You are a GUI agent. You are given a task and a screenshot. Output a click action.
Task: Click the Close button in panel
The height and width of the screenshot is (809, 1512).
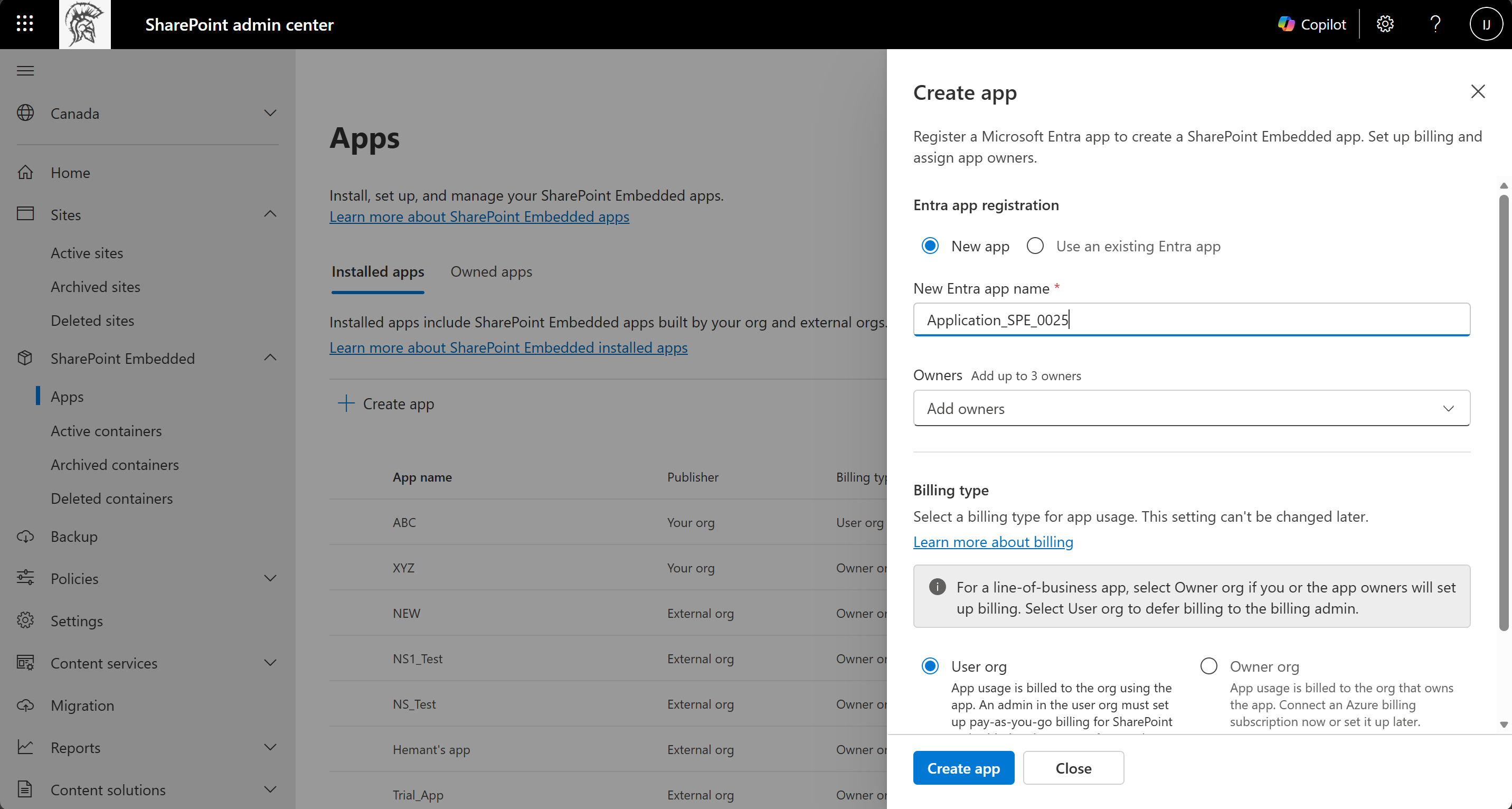pyautogui.click(x=1073, y=768)
